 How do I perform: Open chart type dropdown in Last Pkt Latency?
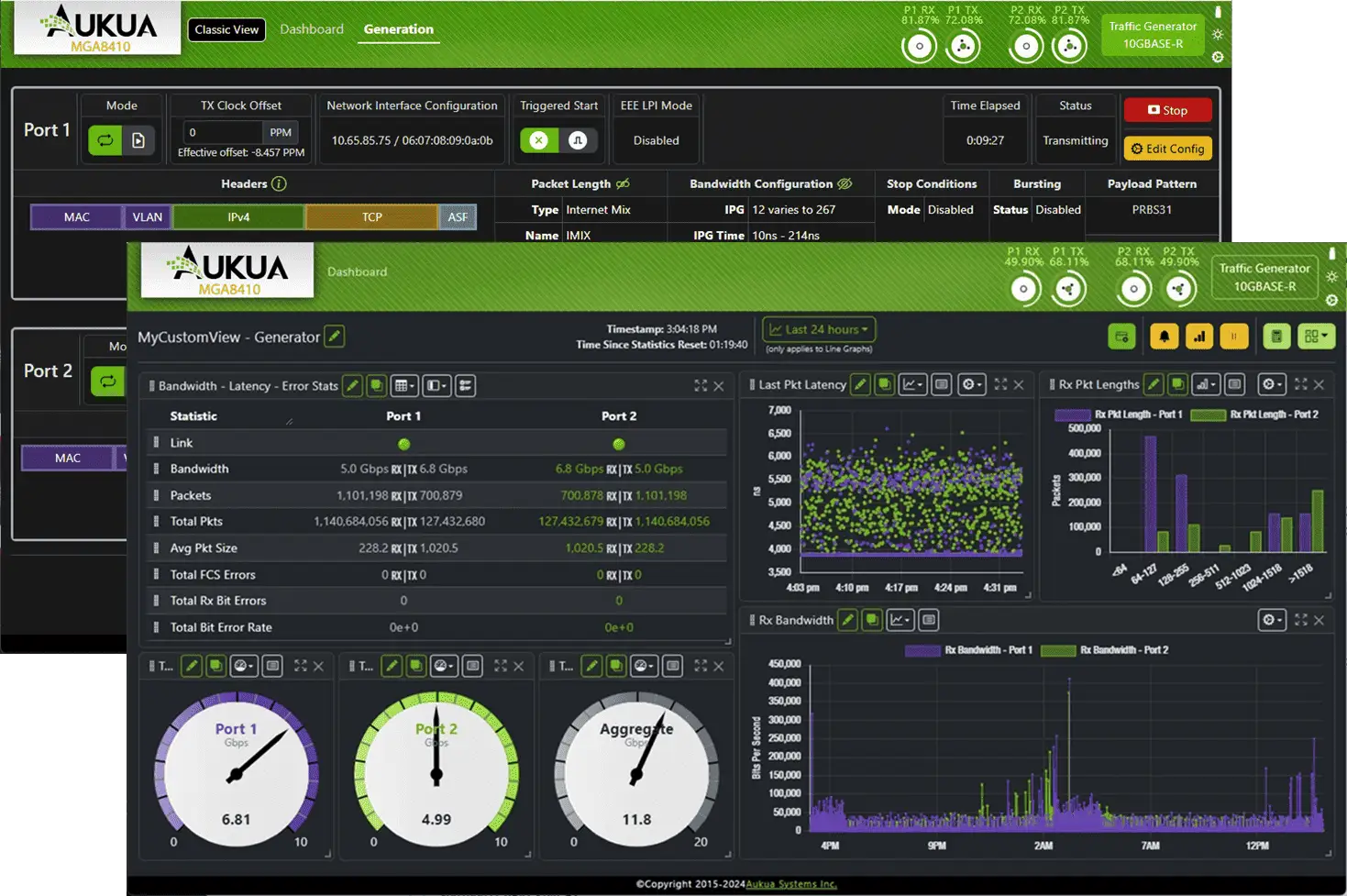coord(912,384)
